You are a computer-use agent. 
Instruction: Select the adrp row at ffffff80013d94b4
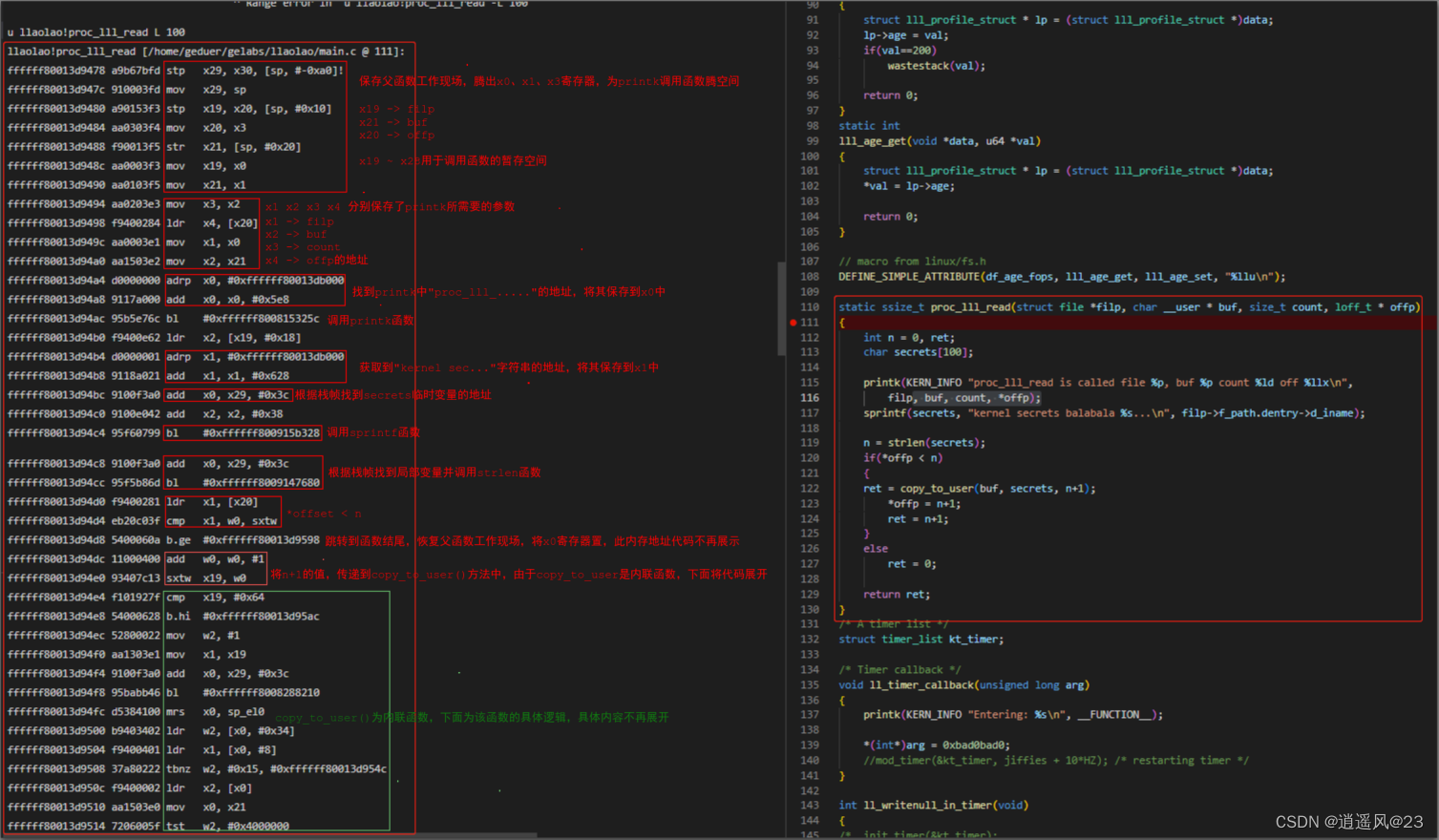pos(176,357)
